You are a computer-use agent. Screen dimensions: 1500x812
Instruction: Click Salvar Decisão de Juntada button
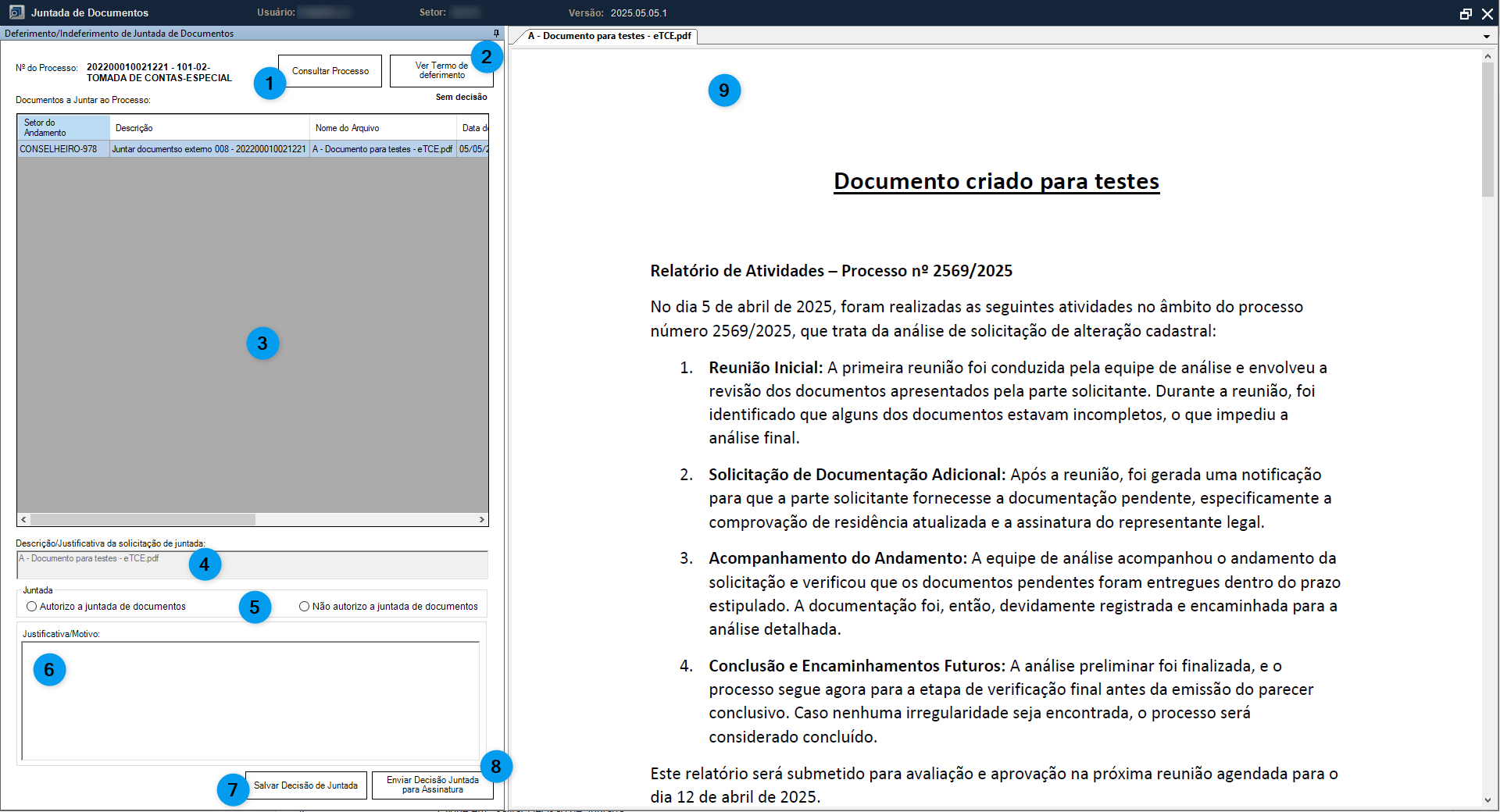click(305, 785)
